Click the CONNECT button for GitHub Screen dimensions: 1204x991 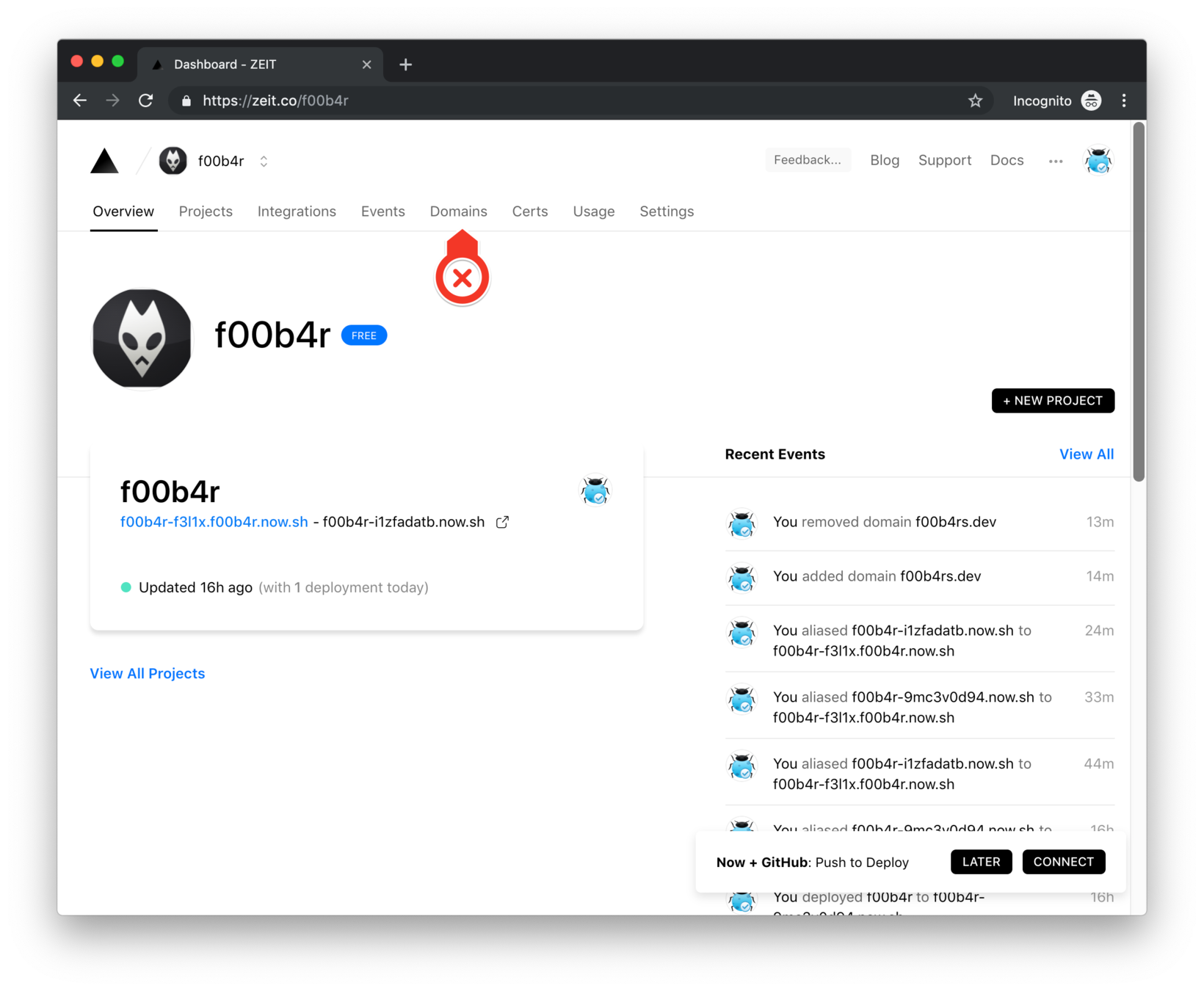click(x=1063, y=862)
